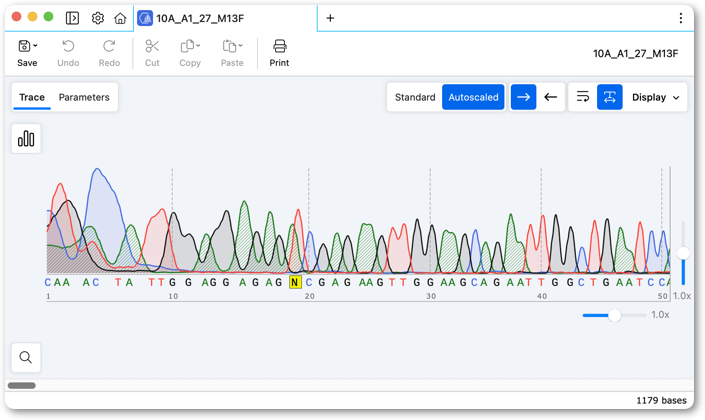Click the Print icon

tap(279, 46)
